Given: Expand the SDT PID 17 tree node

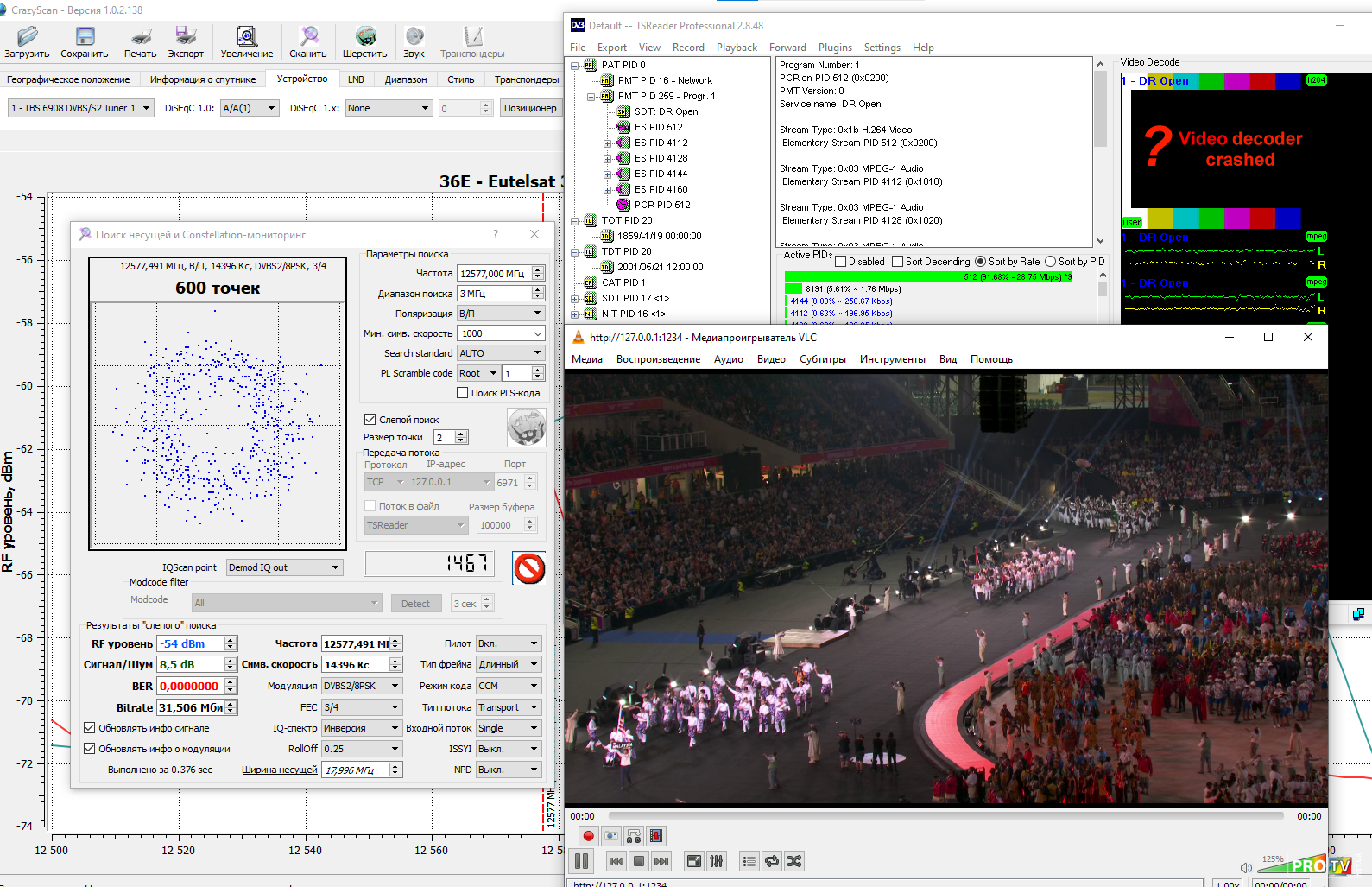Looking at the screenshot, I should [575, 299].
